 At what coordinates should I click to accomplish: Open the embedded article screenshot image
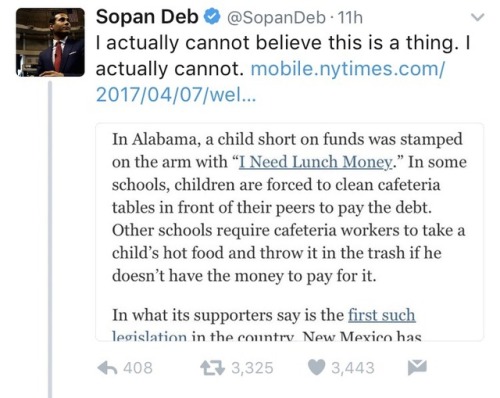[x=289, y=232]
